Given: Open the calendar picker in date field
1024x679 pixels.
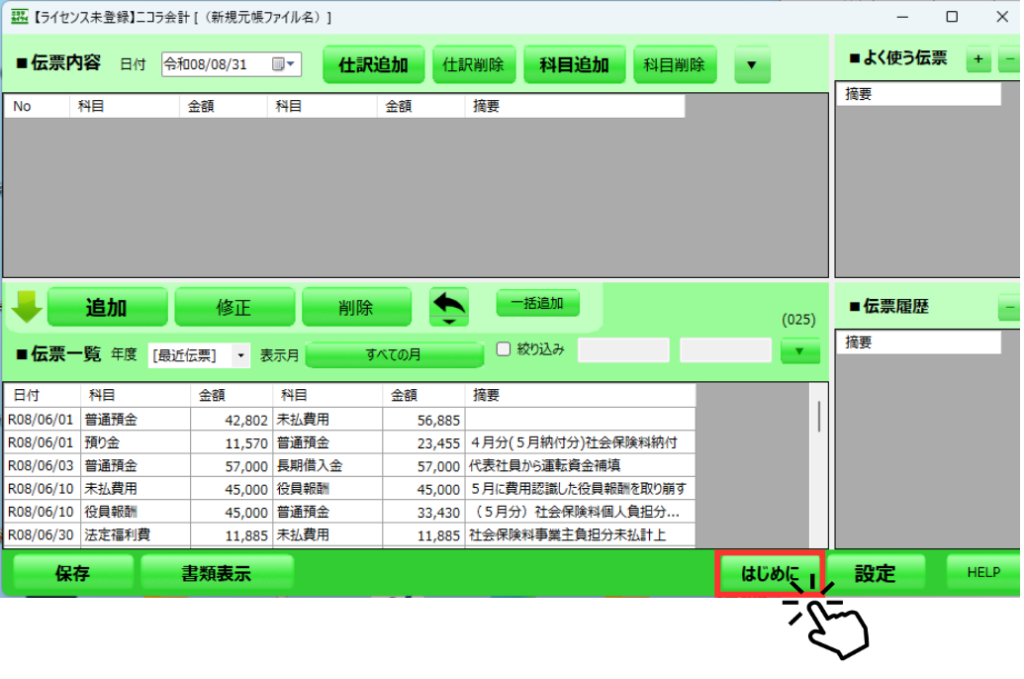Looking at the screenshot, I should click(283, 64).
